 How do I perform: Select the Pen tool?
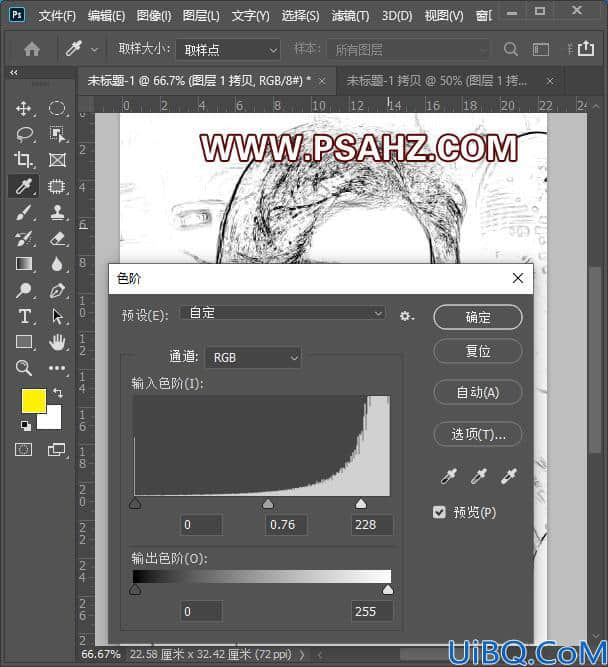57,291
